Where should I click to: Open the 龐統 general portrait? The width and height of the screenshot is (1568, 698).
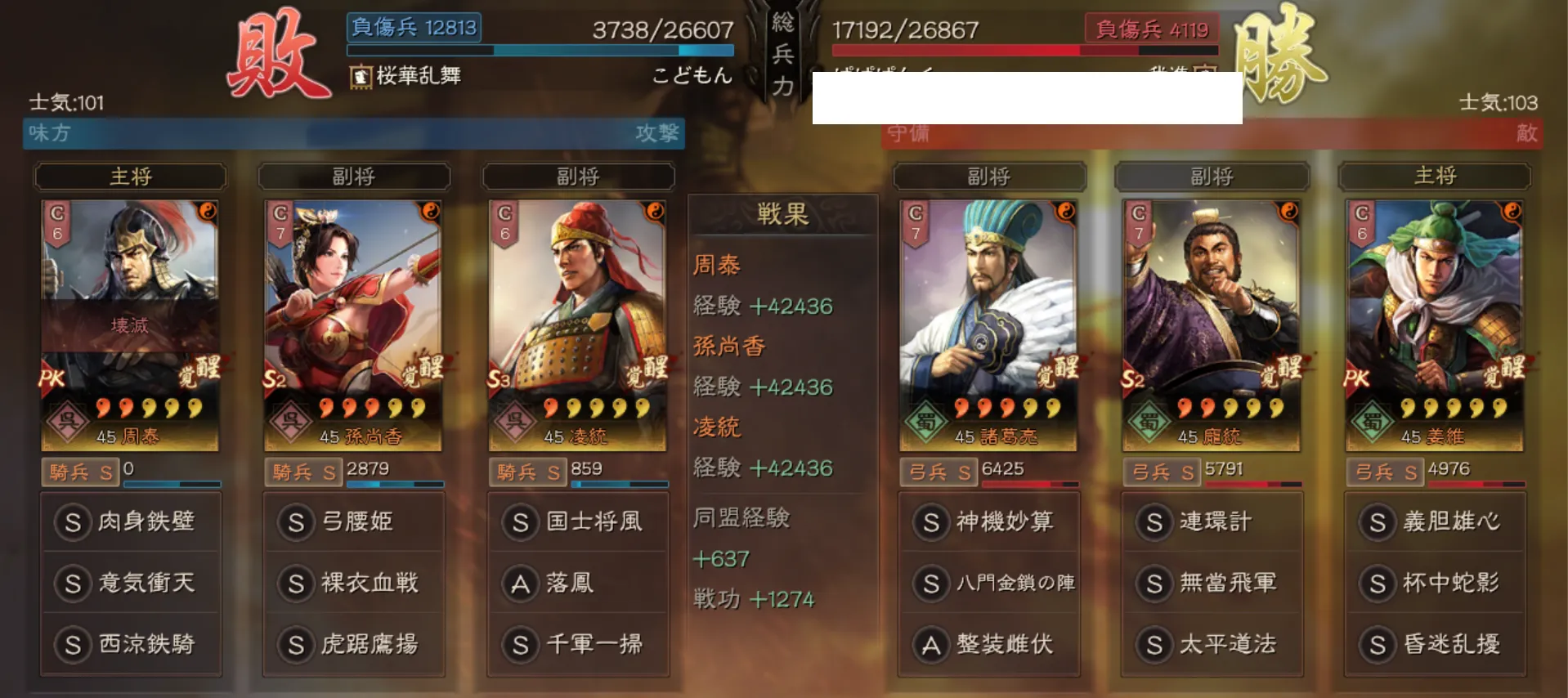click(x=1211, y=325)
